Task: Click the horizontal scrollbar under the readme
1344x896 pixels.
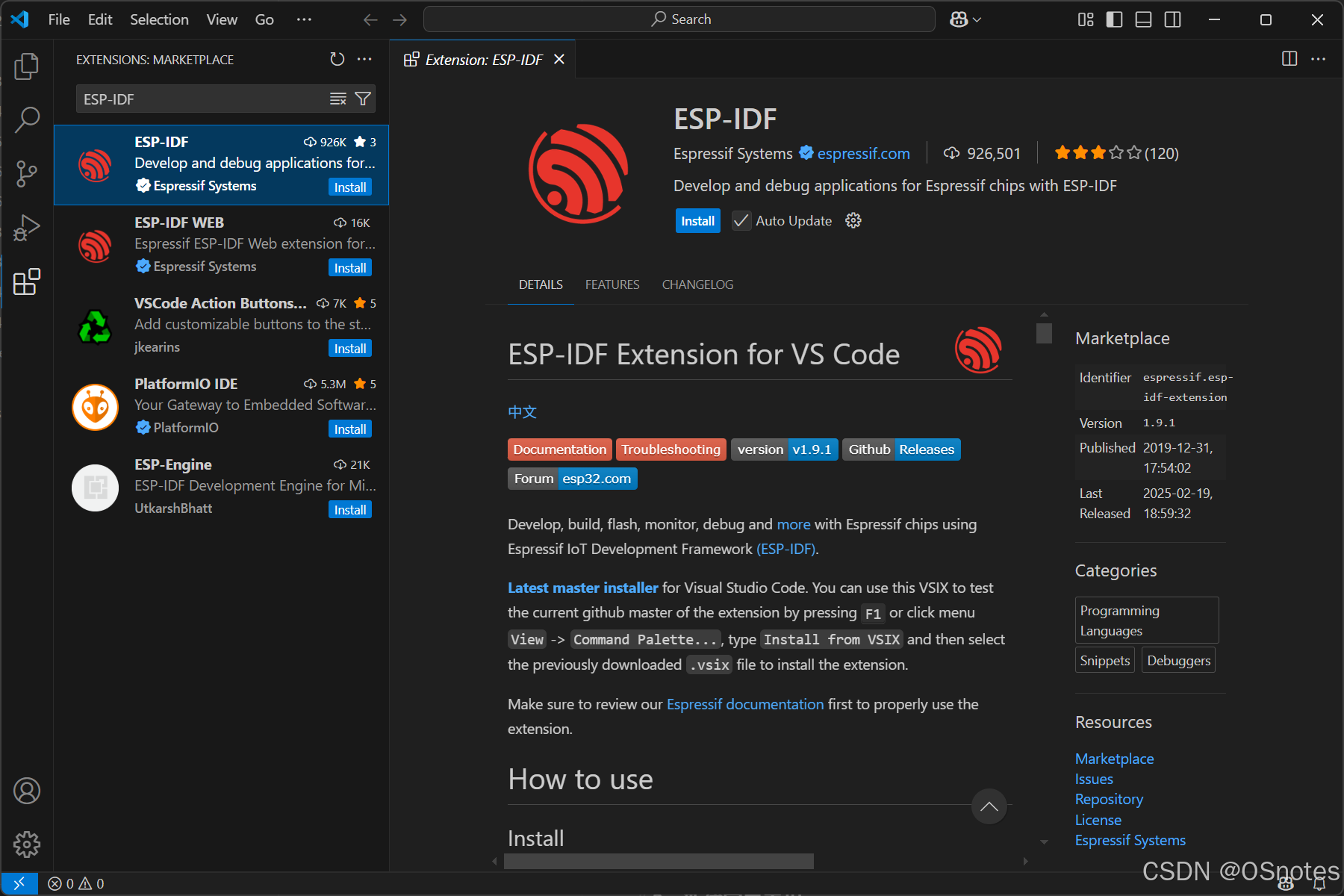Action: pos(658,861)
